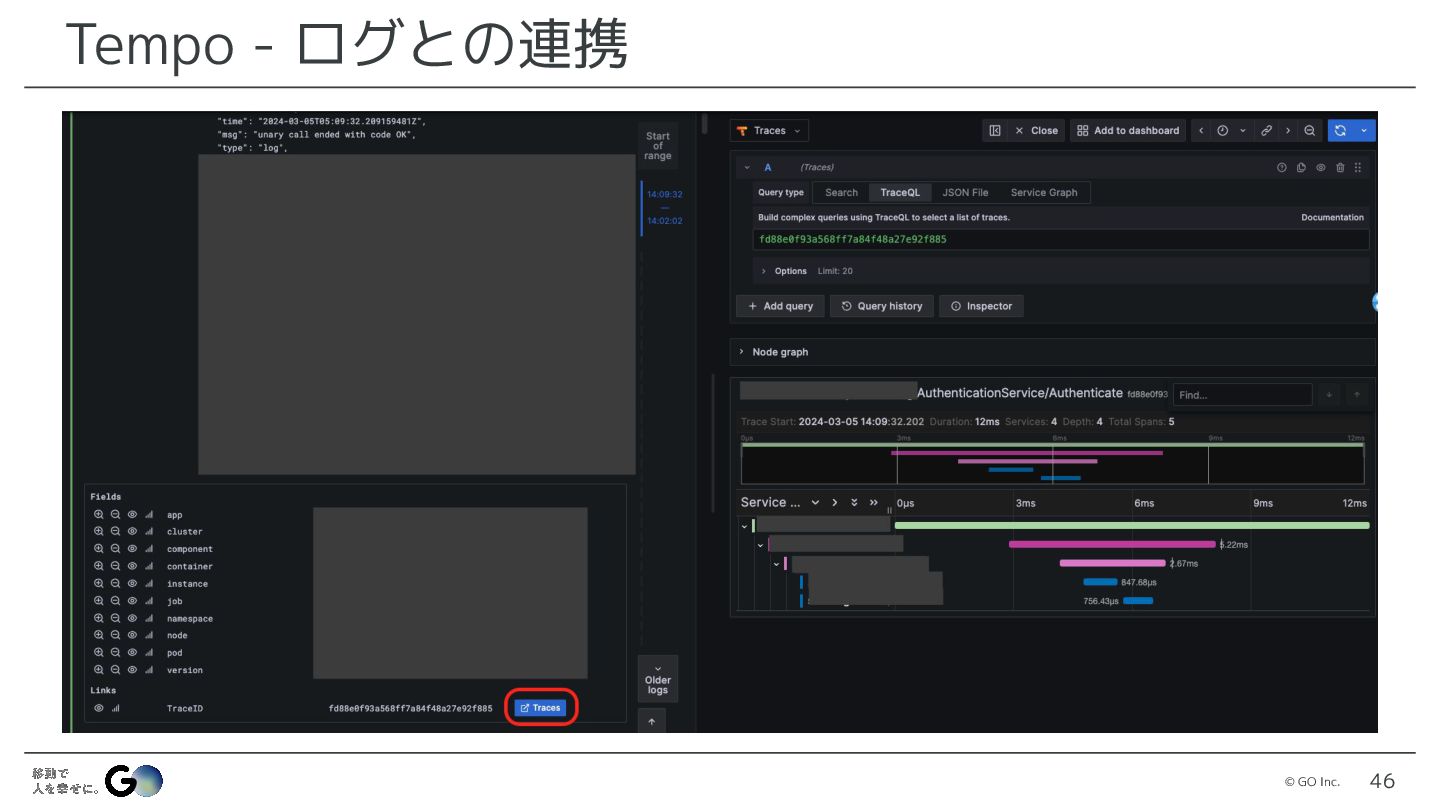Duplicate query A using the copy icon
This screenshot has width=1440, height=810.
(x=1301, y=168)
